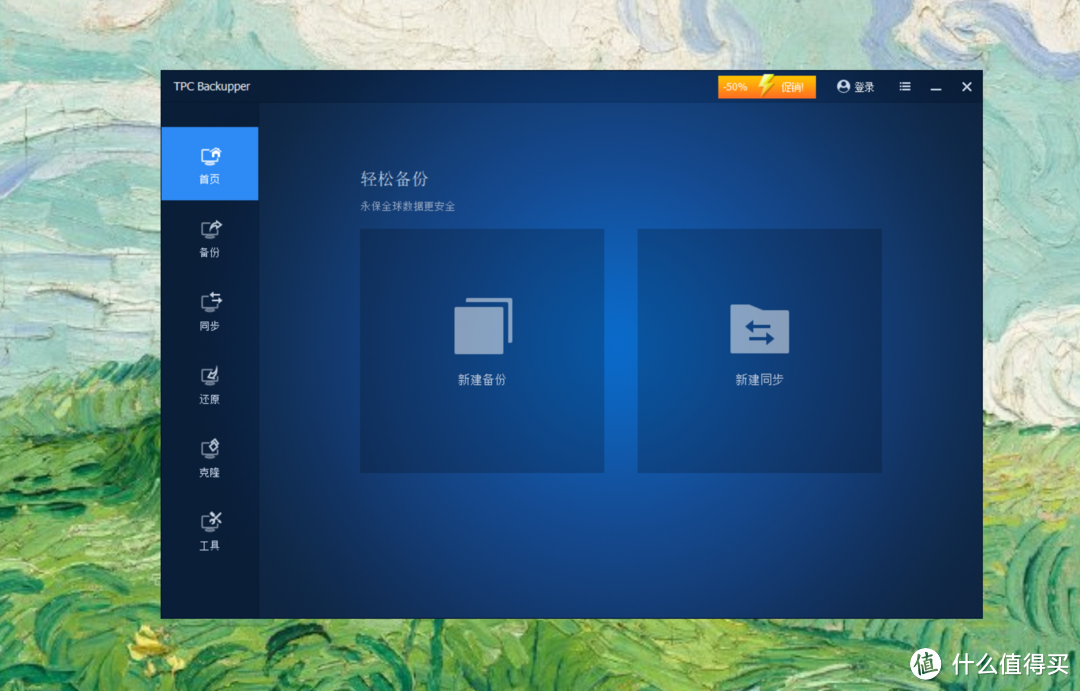Image resolution: width=1080 pixels, height=691 pixels.
Task: Click 登录 to log in
Action: coord(855,87)
